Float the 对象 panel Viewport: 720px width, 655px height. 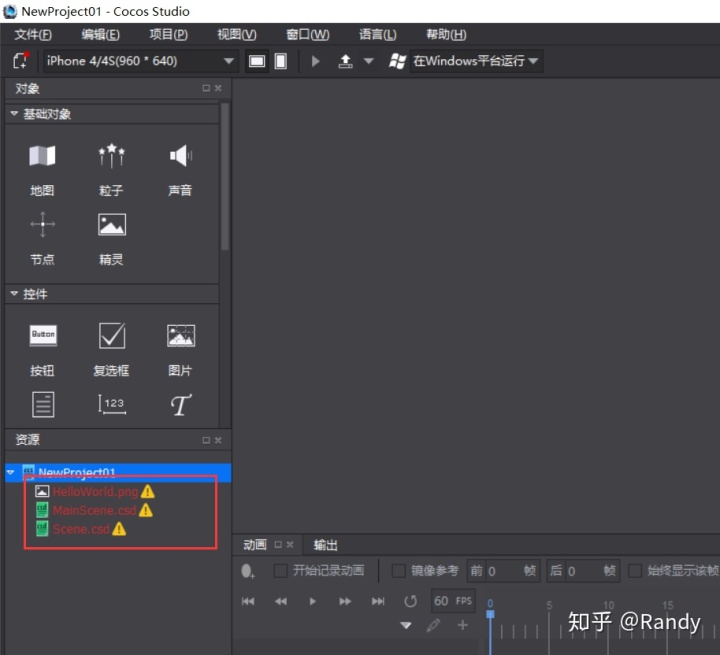pyautogui.click(x=206, y=88)
